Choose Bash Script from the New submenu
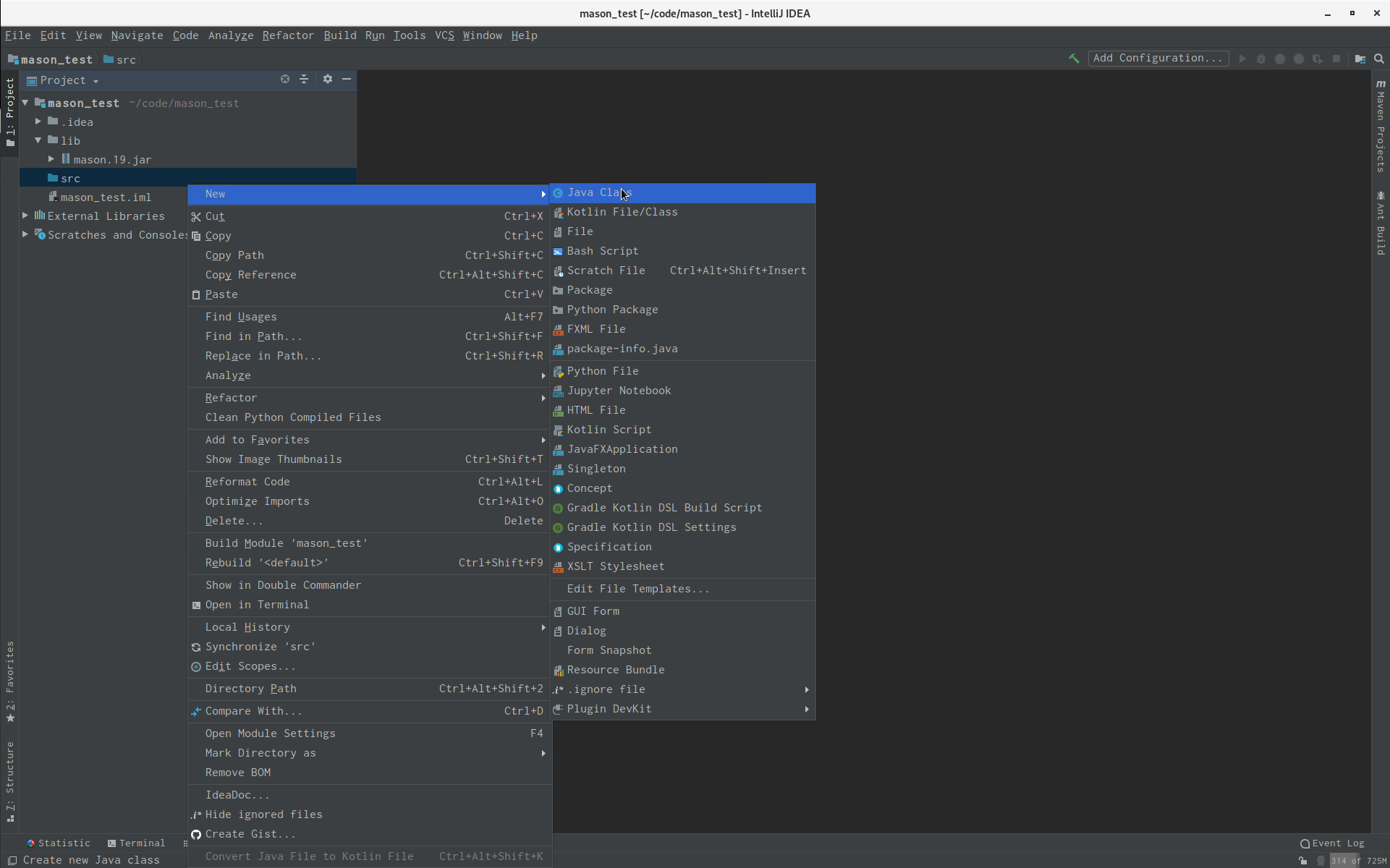Image resolution: width=1390 pixels, height=868 pixels. (682, 251)
